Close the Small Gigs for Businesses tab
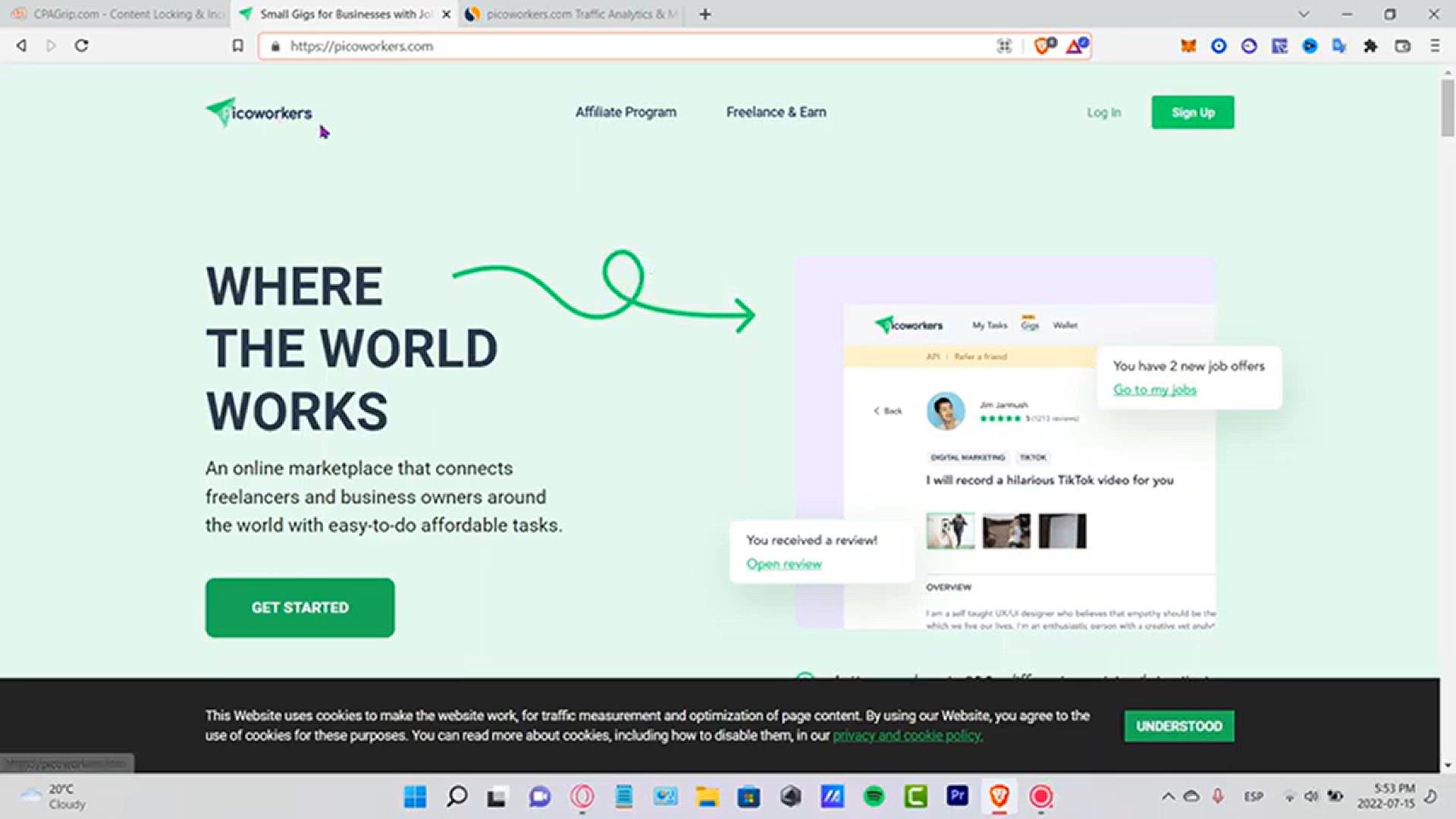Viewport: 1456px width, 819px height. coord(446,14)
